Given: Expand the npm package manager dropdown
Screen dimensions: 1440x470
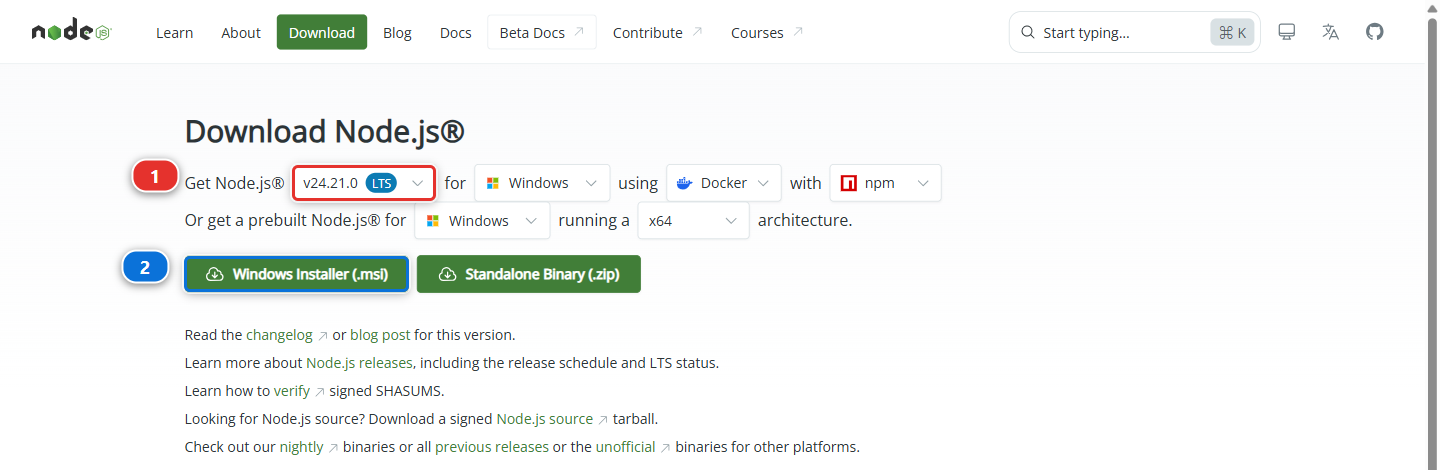Looking at the screenshot, I should [885, 183].
